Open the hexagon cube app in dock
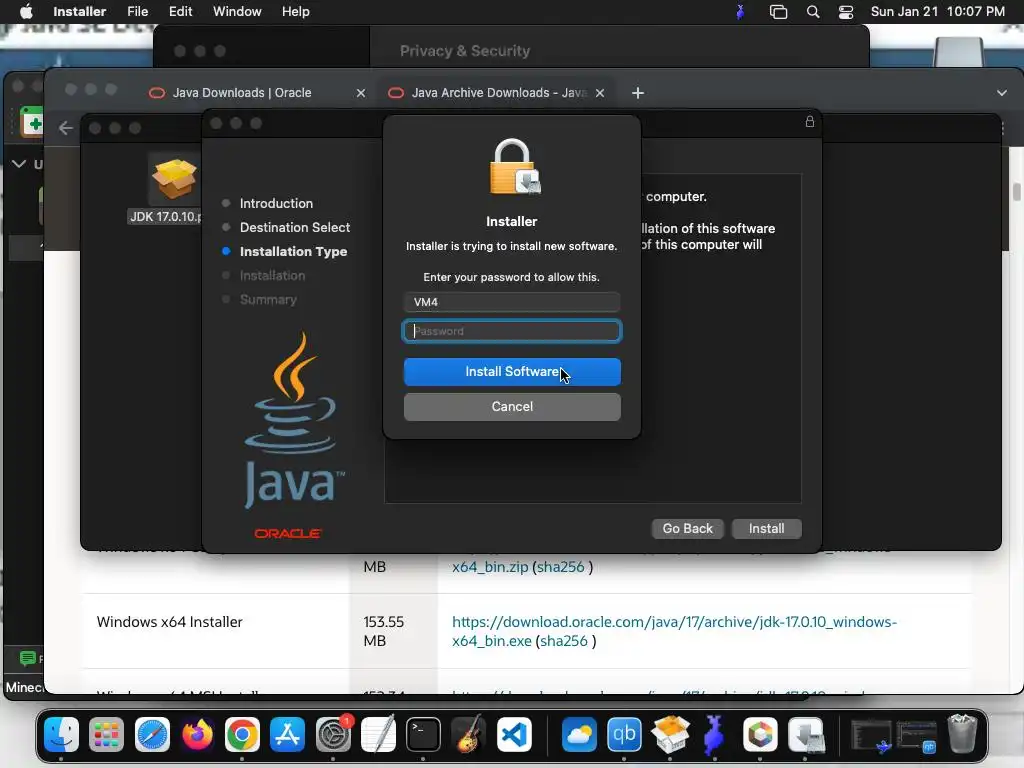The image size is (1024, 768). click(760, 735)
